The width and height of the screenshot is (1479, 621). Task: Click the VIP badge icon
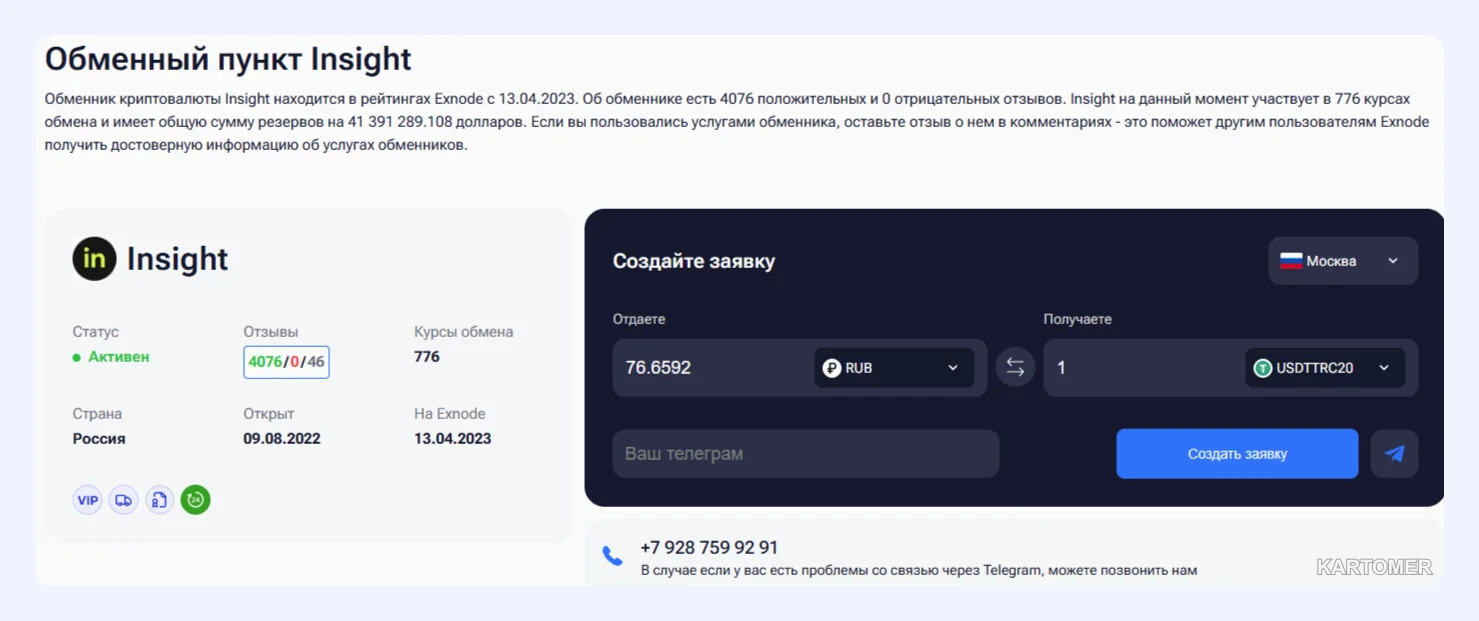pos(88,500)
